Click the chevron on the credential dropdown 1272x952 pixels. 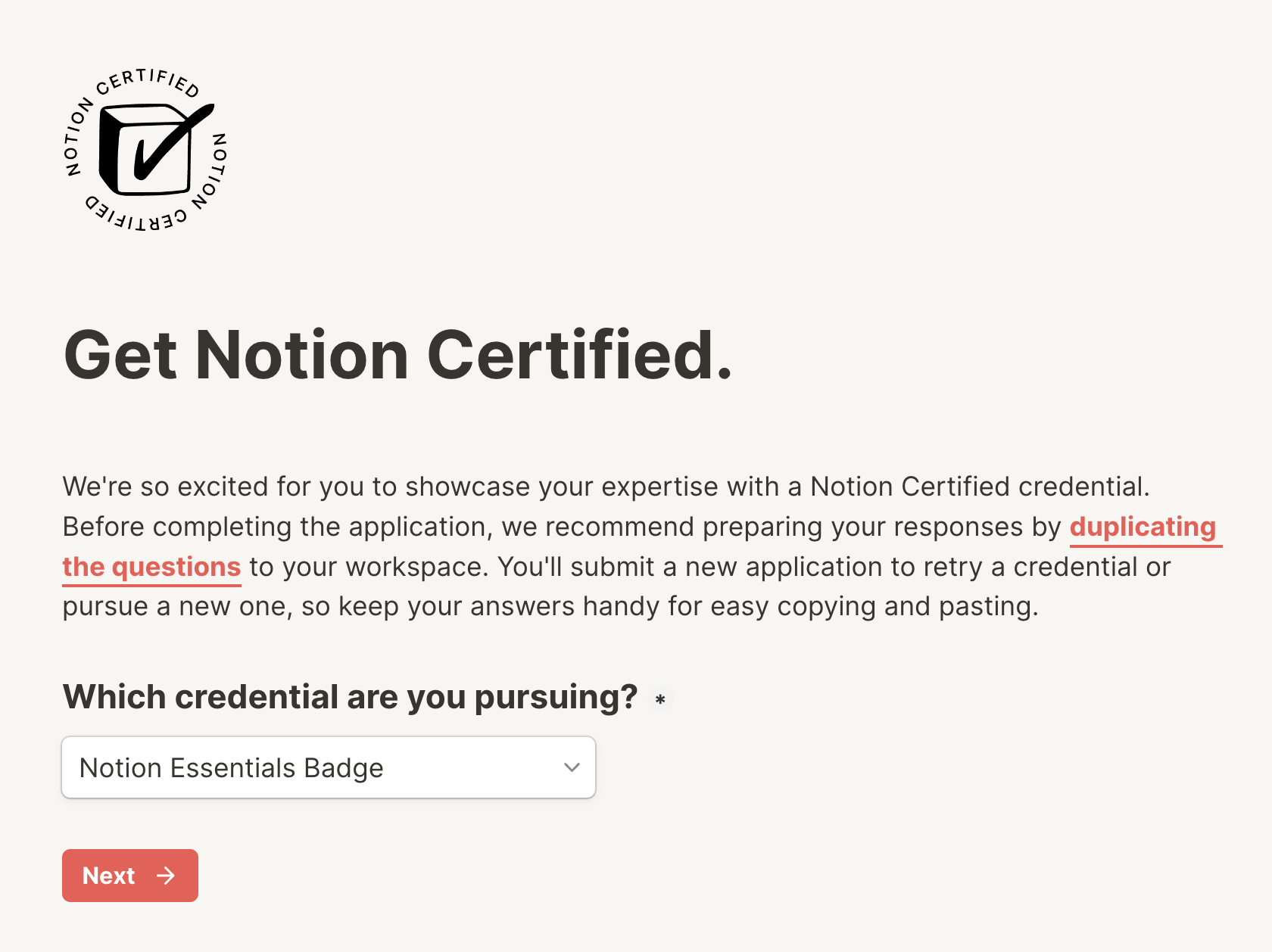[x=570, y=767]
